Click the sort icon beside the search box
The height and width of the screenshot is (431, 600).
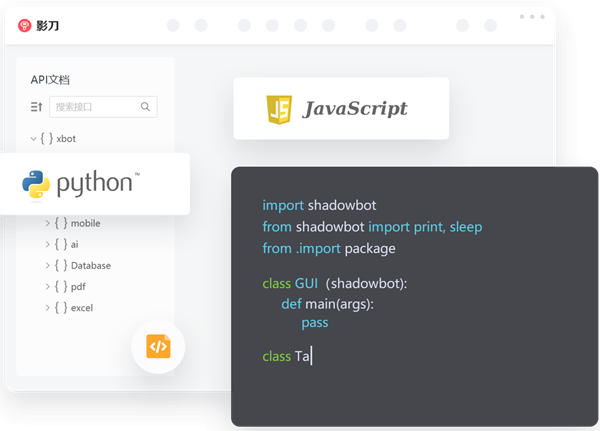[36, 107]
